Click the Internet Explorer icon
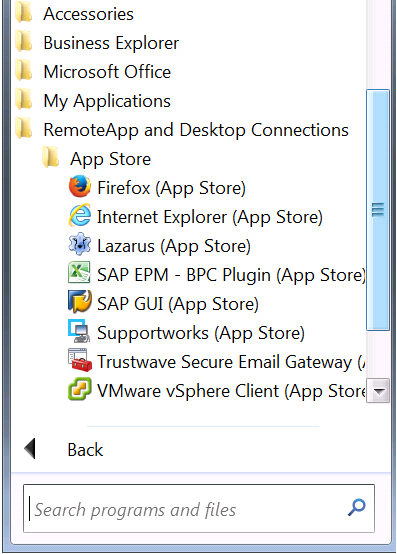 tap(79, 216)
